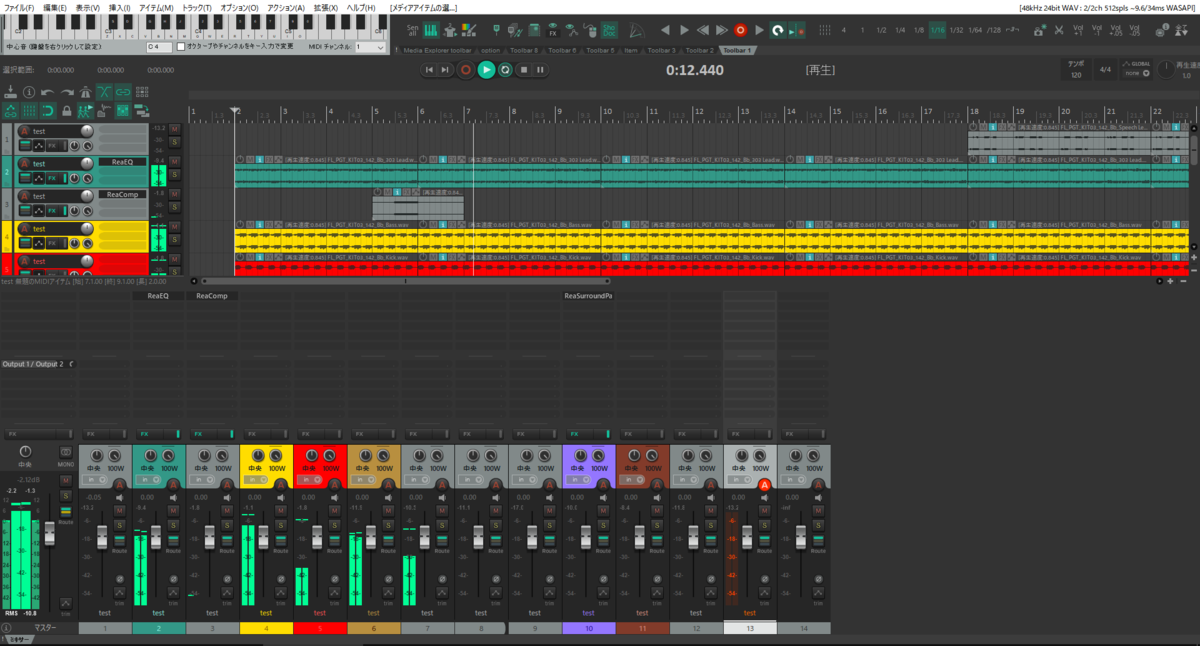The width and height of the screenshot is (1200, 646).
Task: Click the Undo arrow icon
Action: 47,92
